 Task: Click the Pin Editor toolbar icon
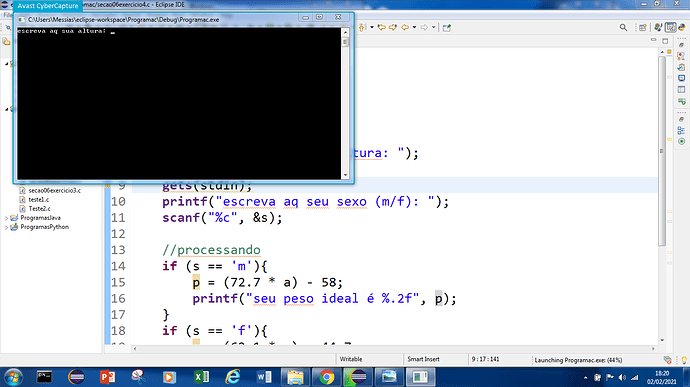[447, 28]
